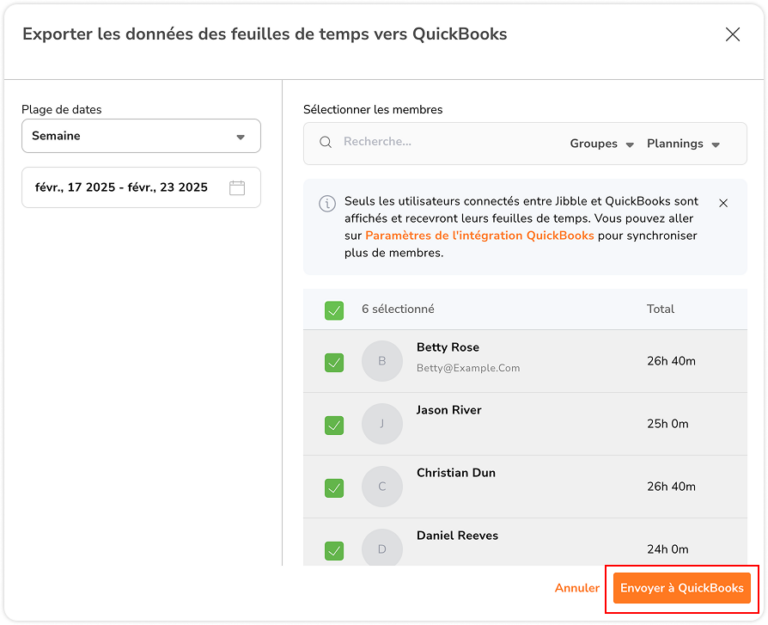Dismiss the info banner message
Viewport: 768px width, 625px height.
click(x=723, y=203)
